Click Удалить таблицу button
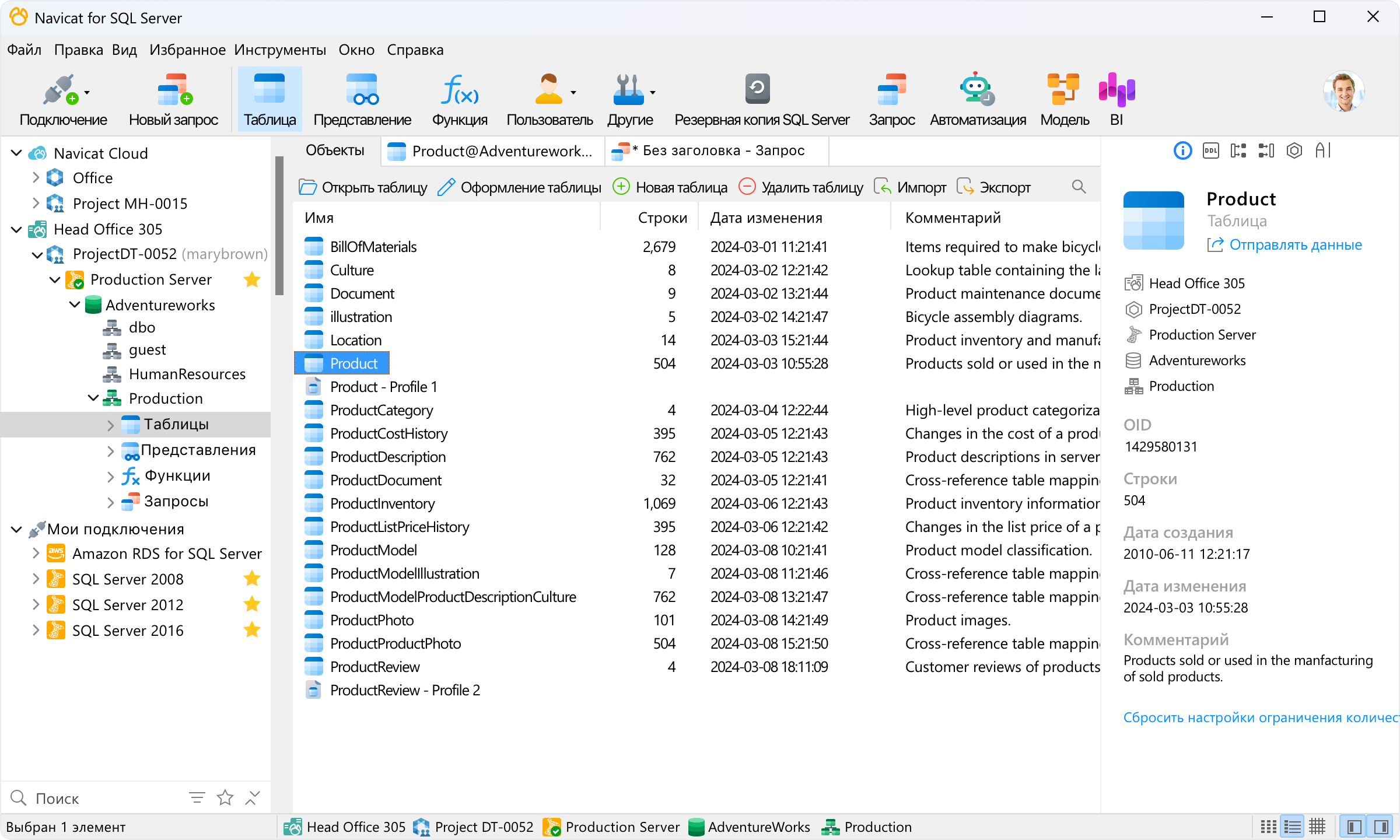 [800, 187]
